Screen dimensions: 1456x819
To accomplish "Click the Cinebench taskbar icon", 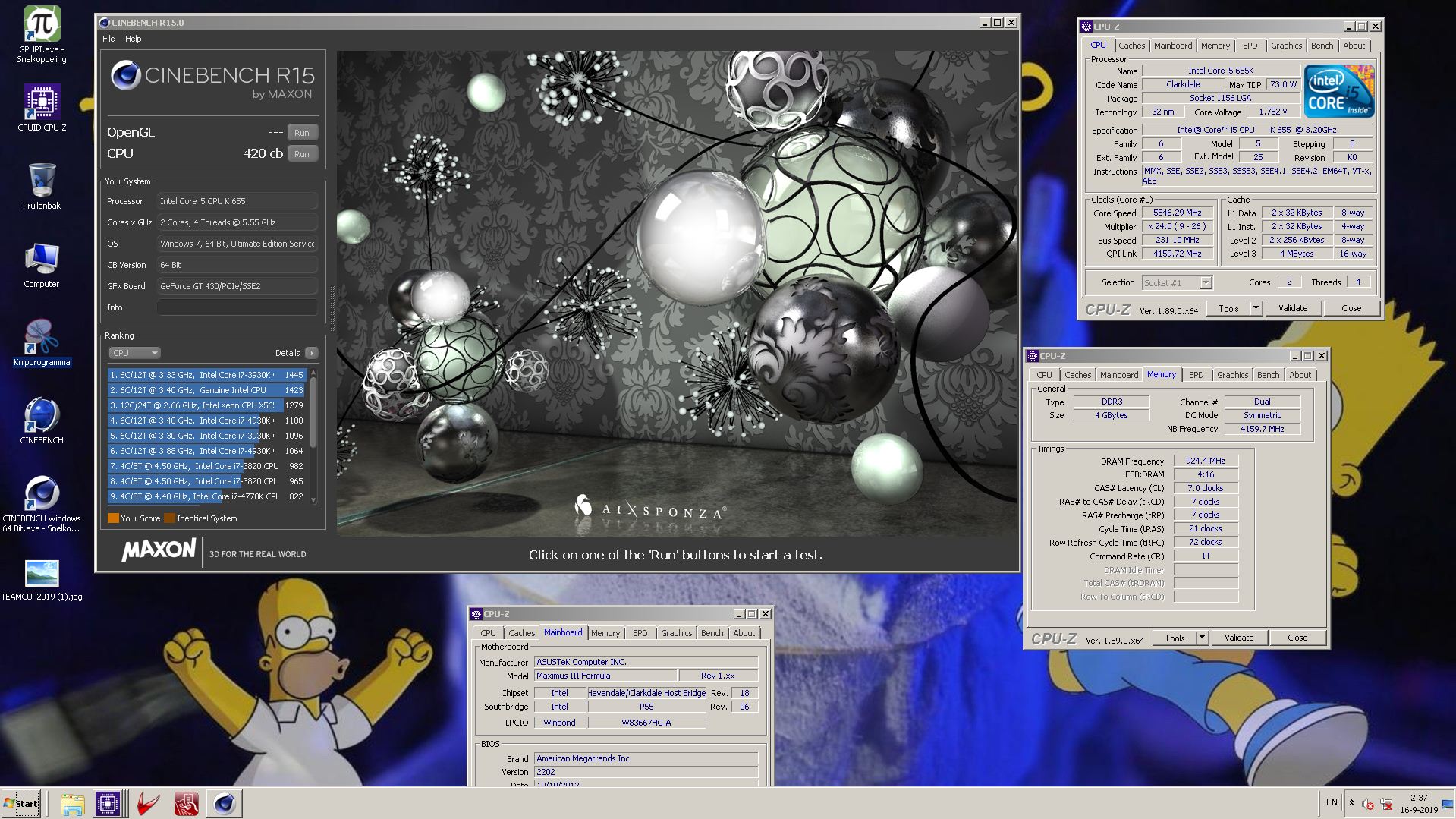I will [x=224, y=804].
